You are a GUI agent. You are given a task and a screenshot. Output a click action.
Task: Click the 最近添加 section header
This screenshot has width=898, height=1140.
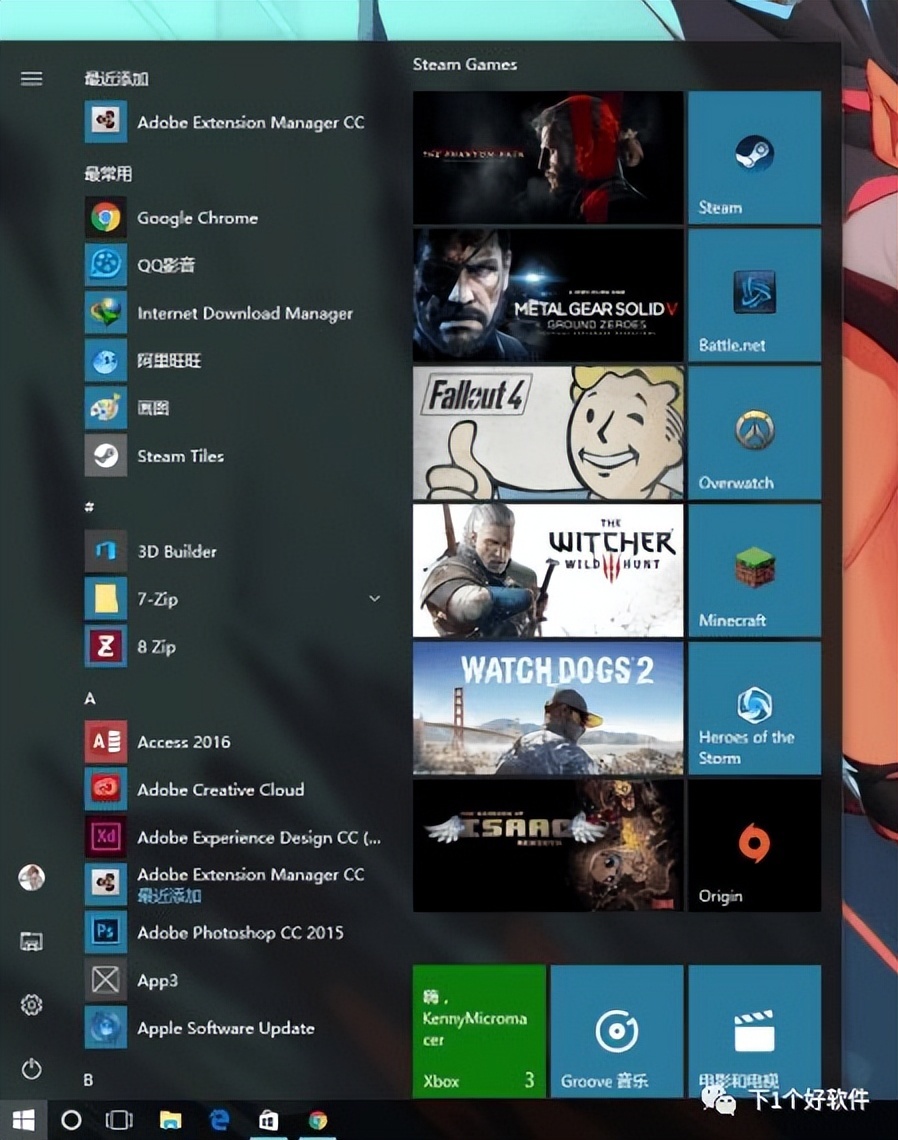(x=116, y=79)
